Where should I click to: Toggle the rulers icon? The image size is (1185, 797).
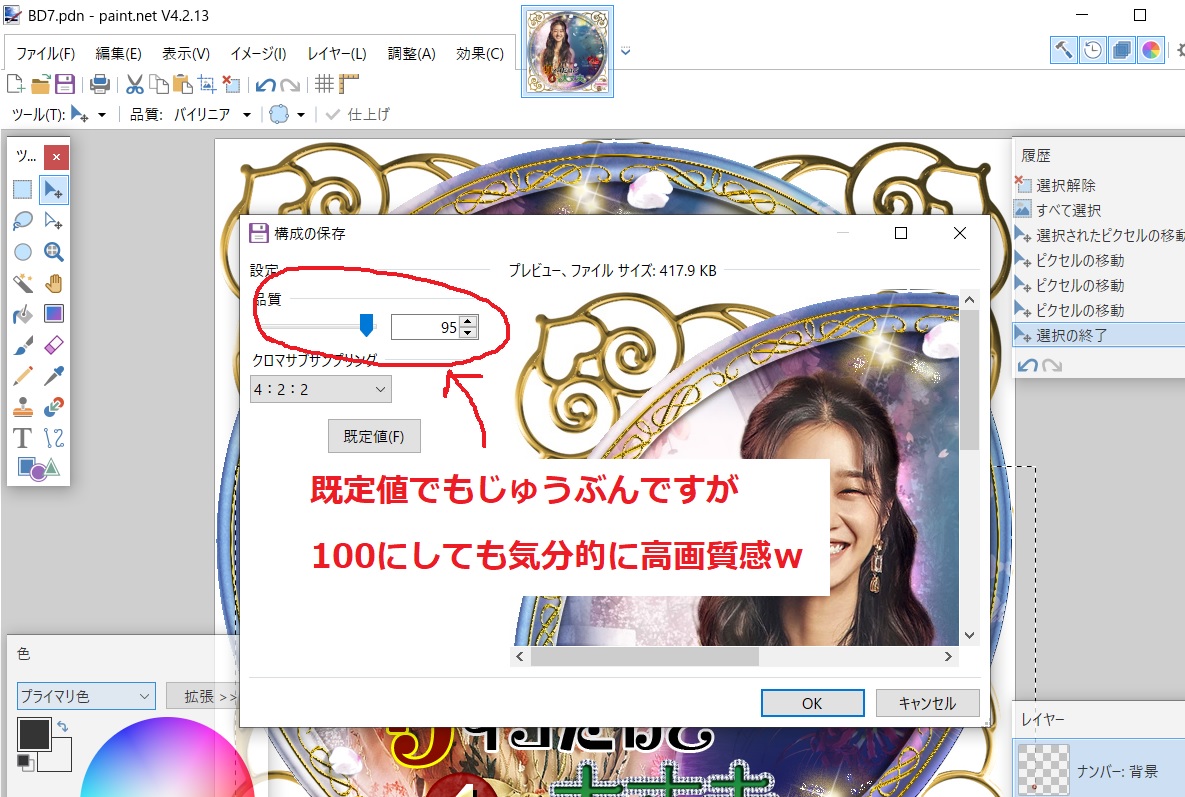[x=348, y=84]
